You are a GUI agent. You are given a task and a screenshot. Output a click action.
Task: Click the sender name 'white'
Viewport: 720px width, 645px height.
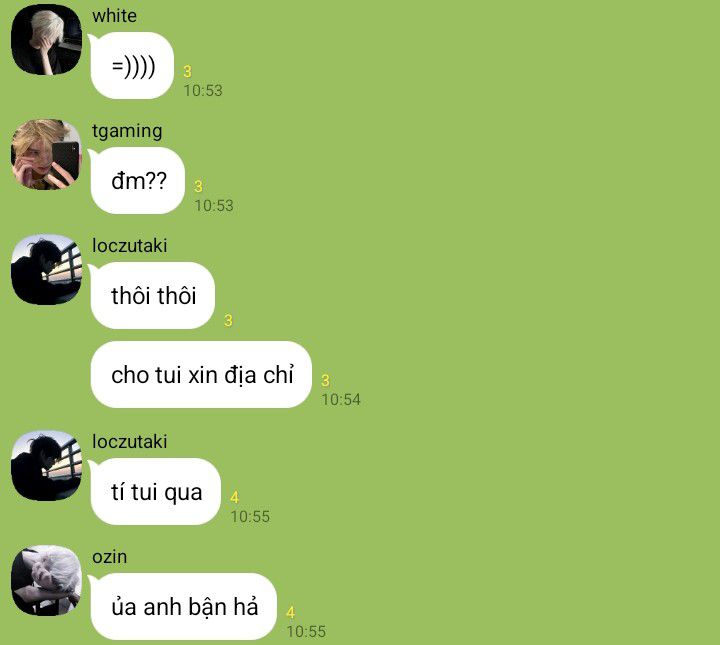(114, 16)
